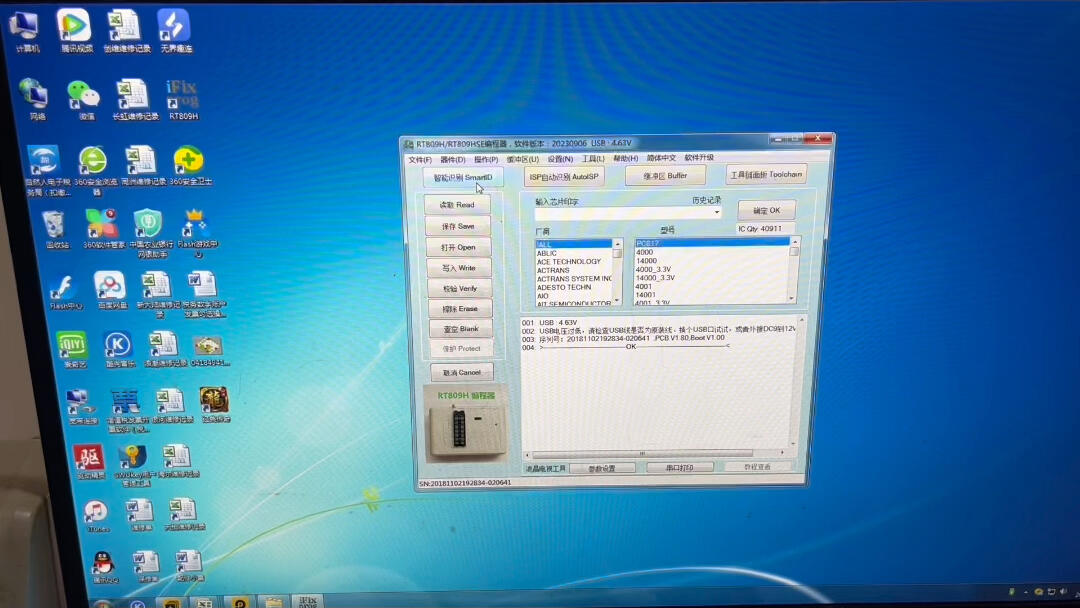Image resolution: width=1080 pixels, height=608 pixels.
Task: Launch the red driver tool shortcut
Action: [89, 461]
